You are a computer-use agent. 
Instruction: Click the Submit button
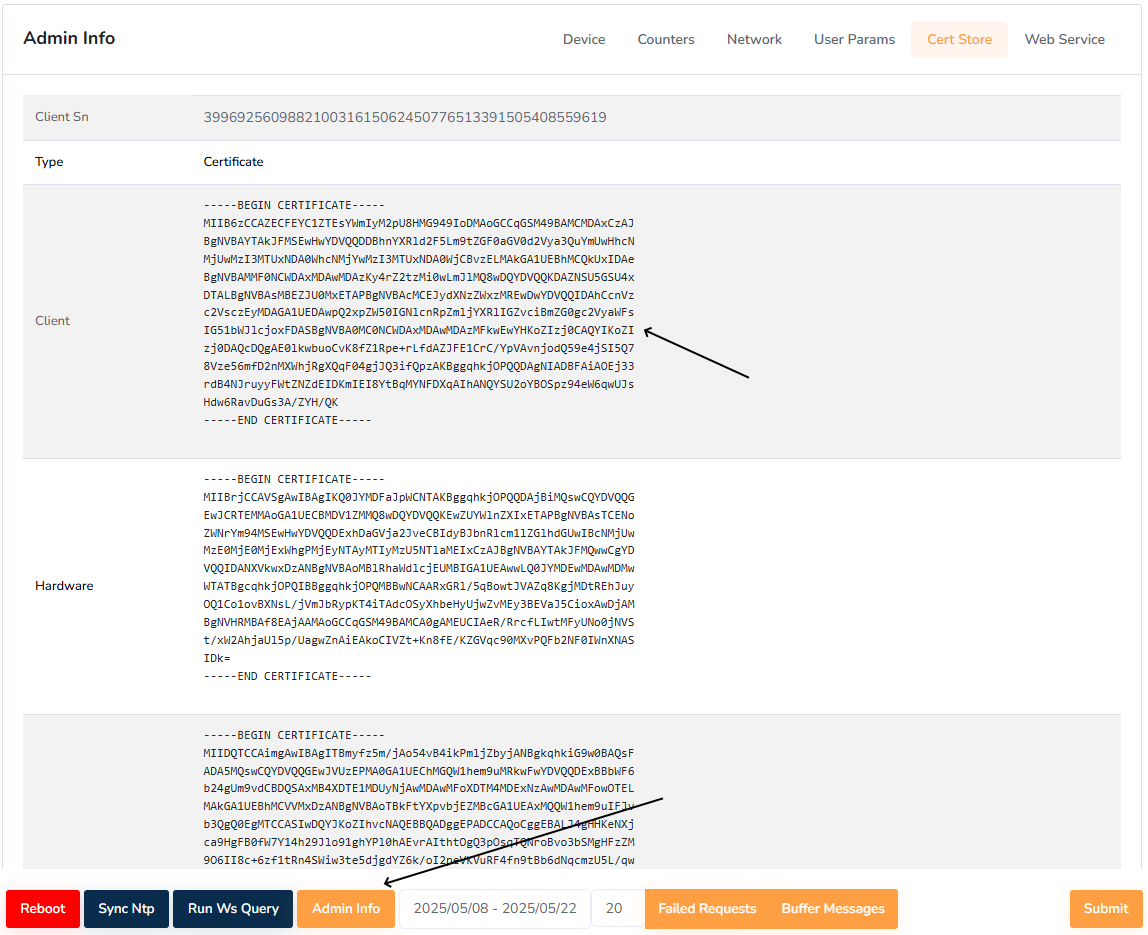pos(1106,909)
